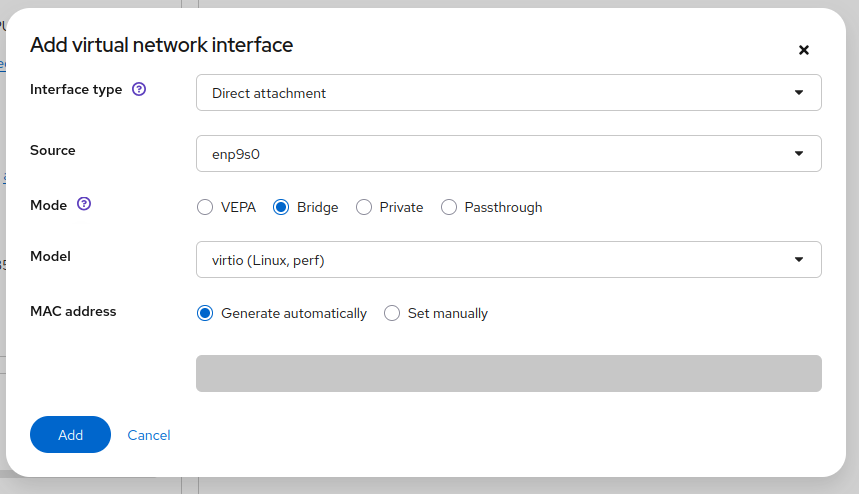The image size is (859, 494).
Task: Click the caret arrow in Model field
Action: tap(798, 260)
